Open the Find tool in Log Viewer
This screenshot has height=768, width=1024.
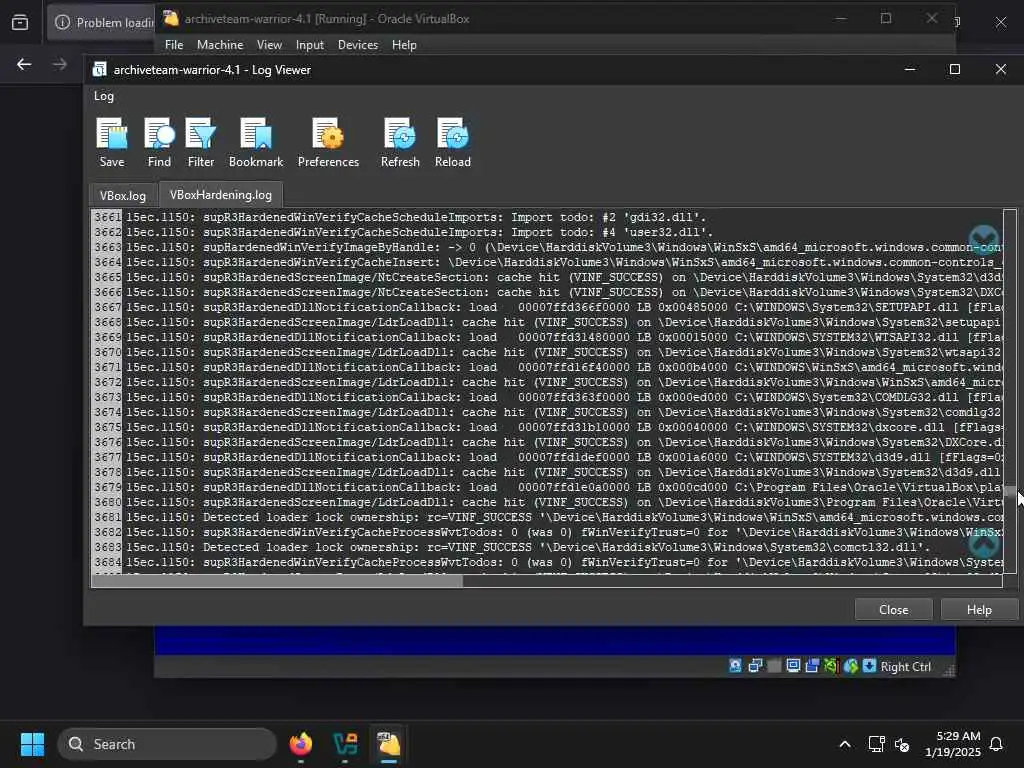159,142
